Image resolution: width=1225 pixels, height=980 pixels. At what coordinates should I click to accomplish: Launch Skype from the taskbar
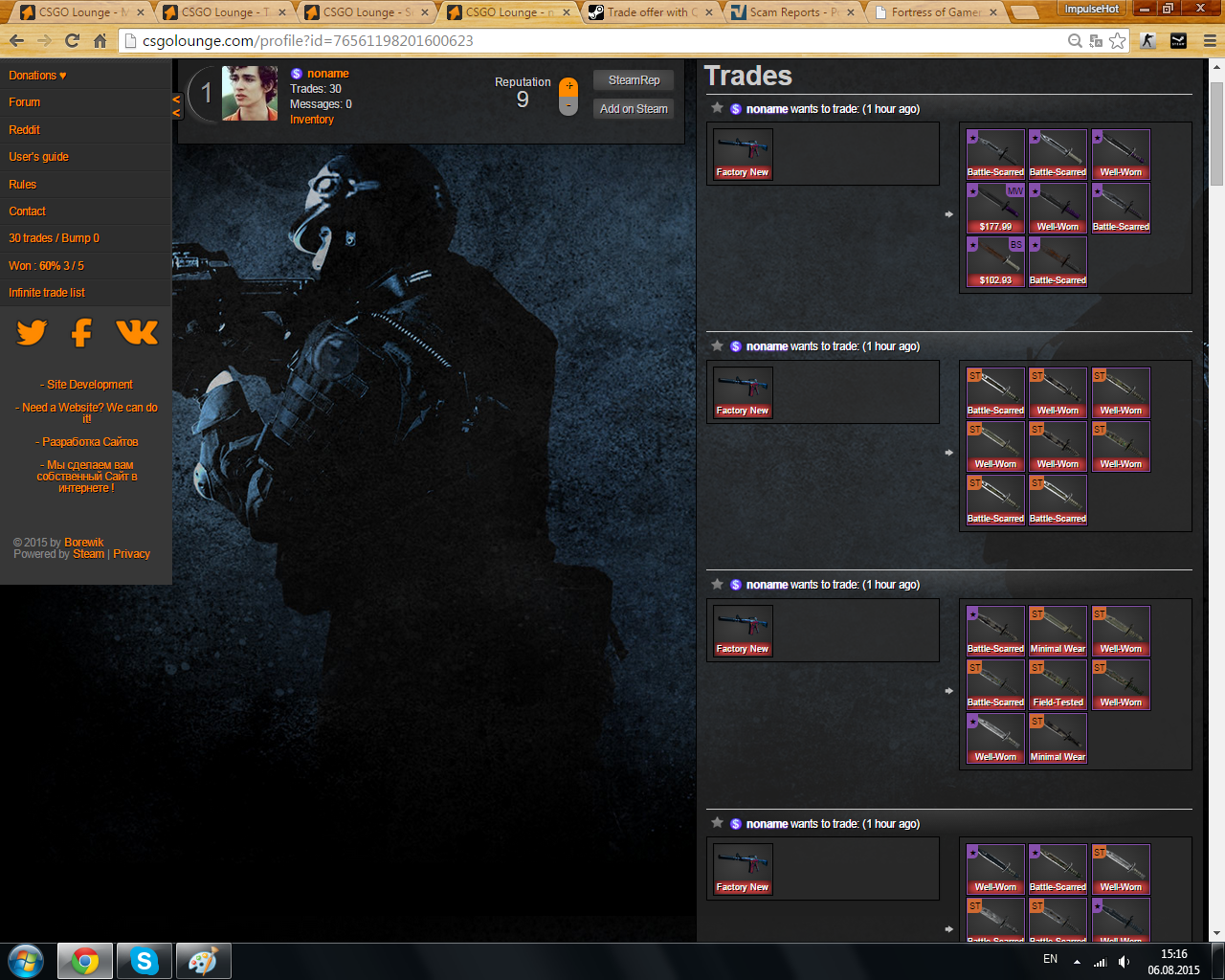click(x=145, y=961)
